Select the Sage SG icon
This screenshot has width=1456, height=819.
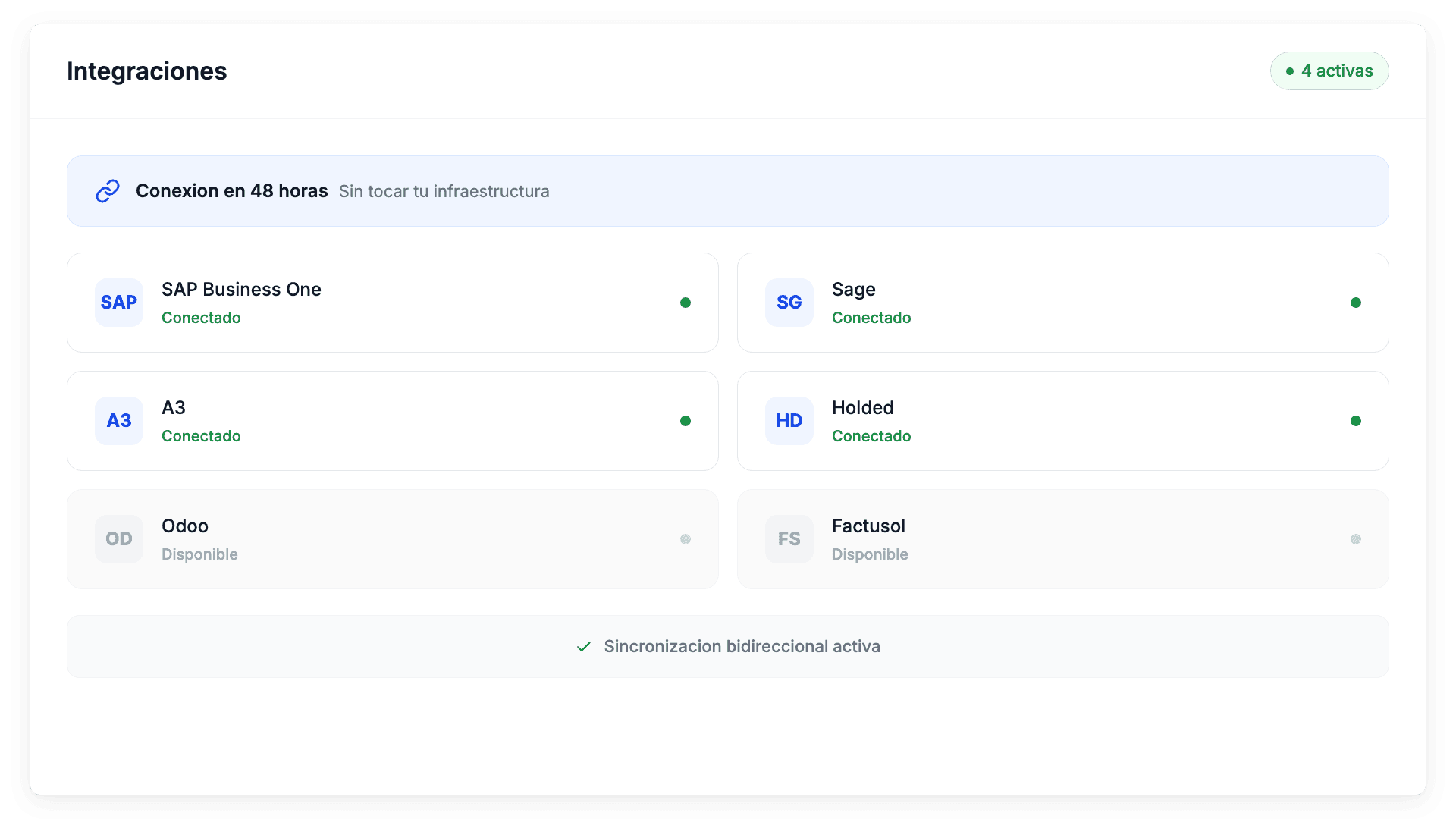(x=789, y=302)
